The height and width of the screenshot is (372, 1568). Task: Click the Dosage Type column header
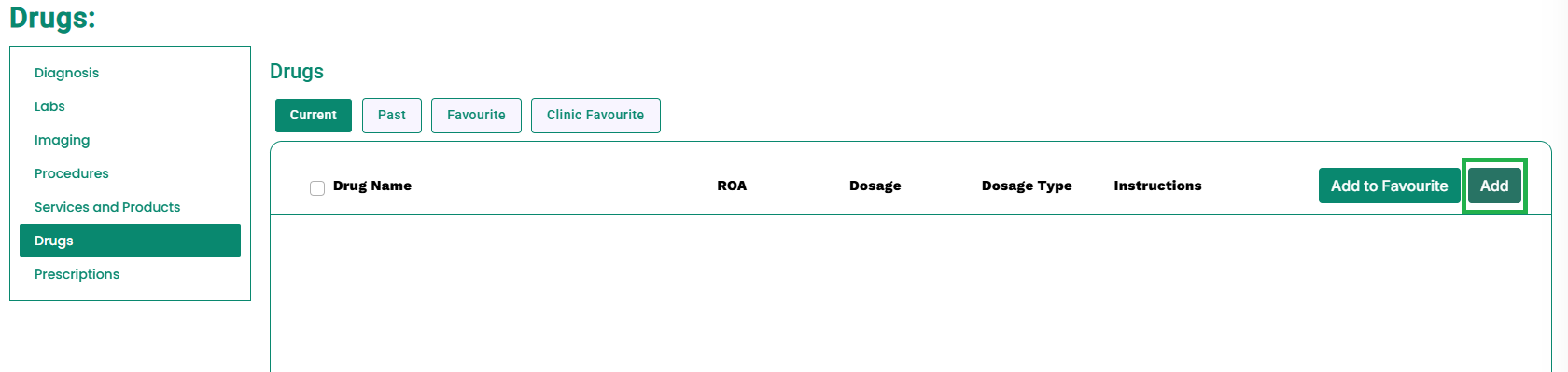tap(1027, 186)
